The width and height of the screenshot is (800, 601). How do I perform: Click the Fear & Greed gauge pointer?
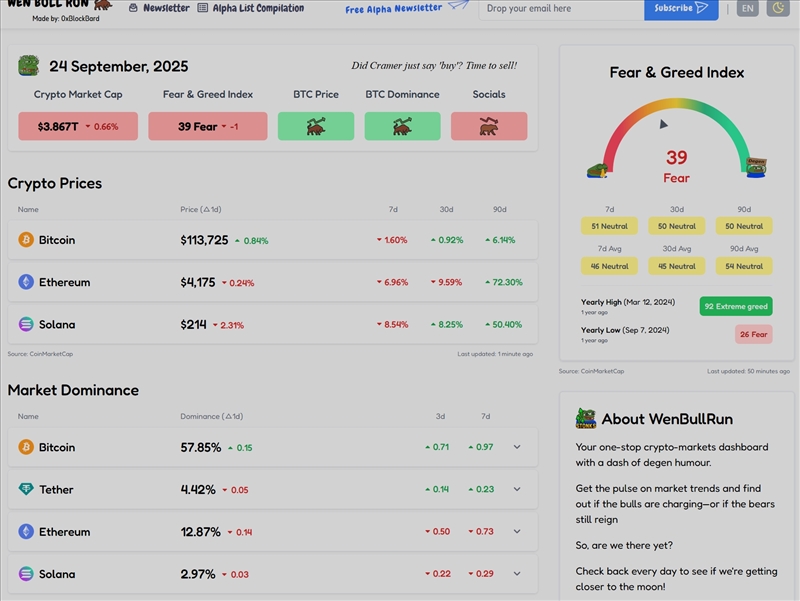coord(663,124)
